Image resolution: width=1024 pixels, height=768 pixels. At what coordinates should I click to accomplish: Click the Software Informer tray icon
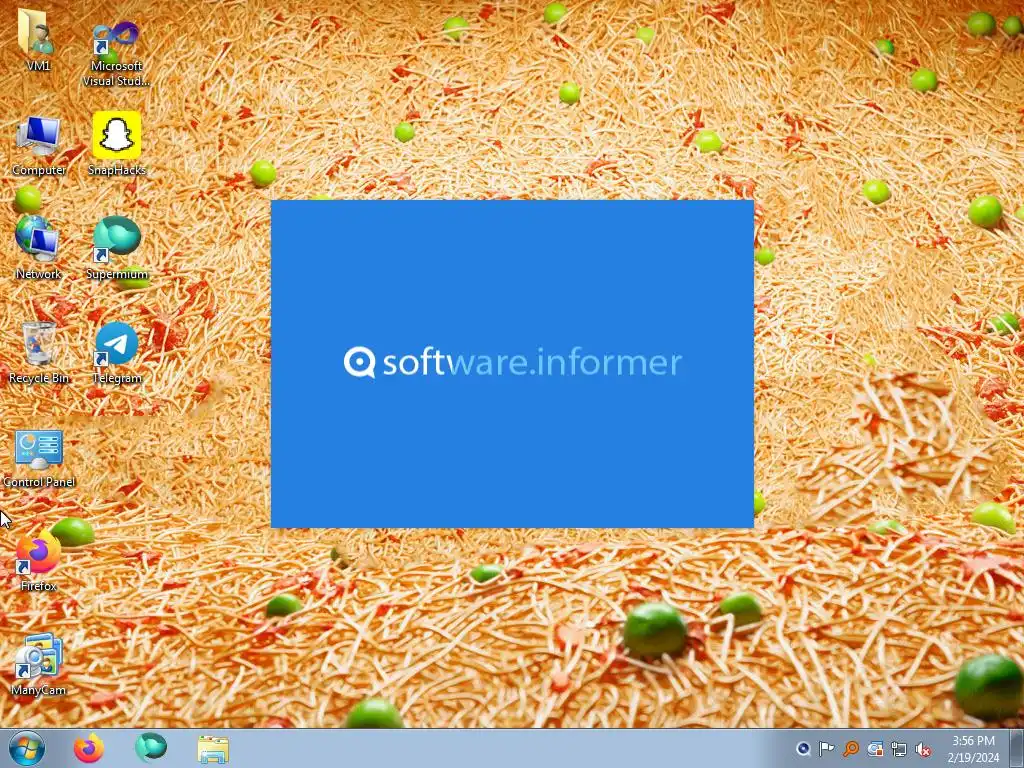(x=803, y=749)
